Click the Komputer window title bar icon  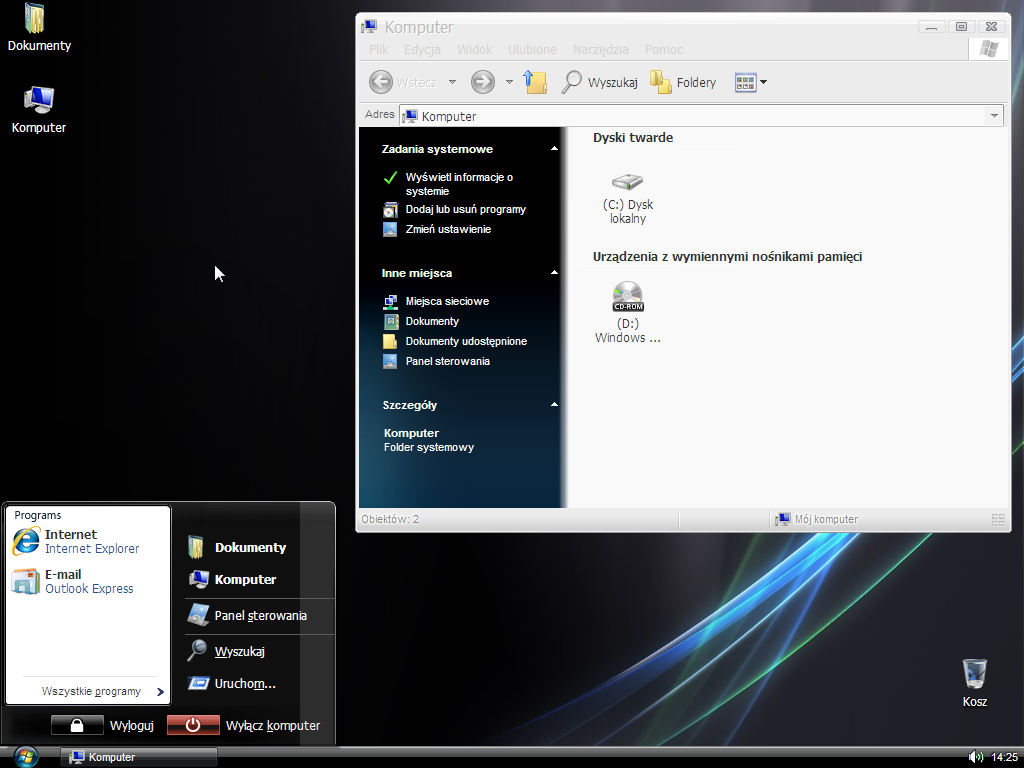click(370, 27)
